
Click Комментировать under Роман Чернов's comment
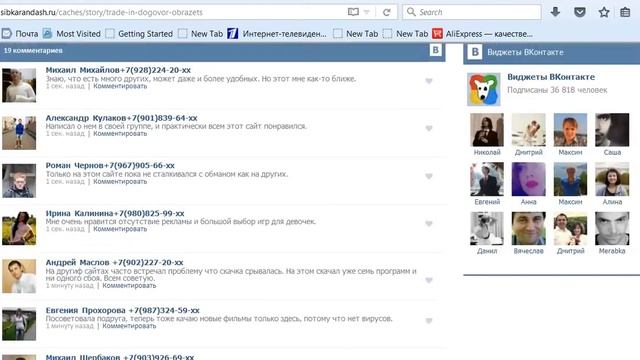[x=120, y=181]
